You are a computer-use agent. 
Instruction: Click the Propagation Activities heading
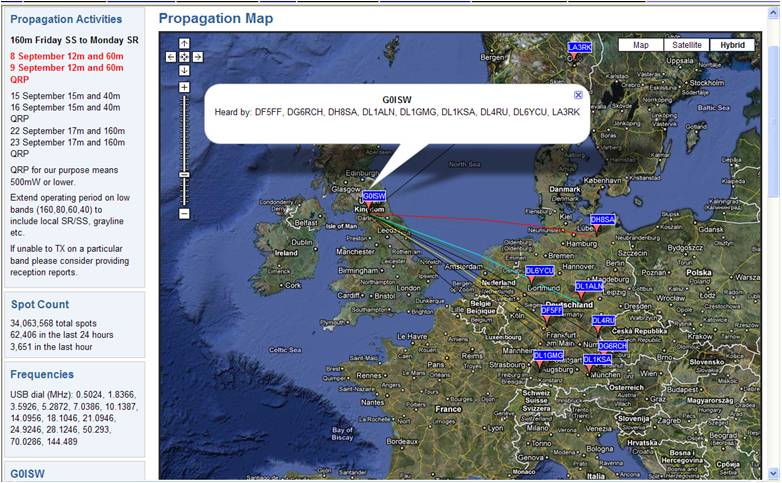[x=66, y=19]
